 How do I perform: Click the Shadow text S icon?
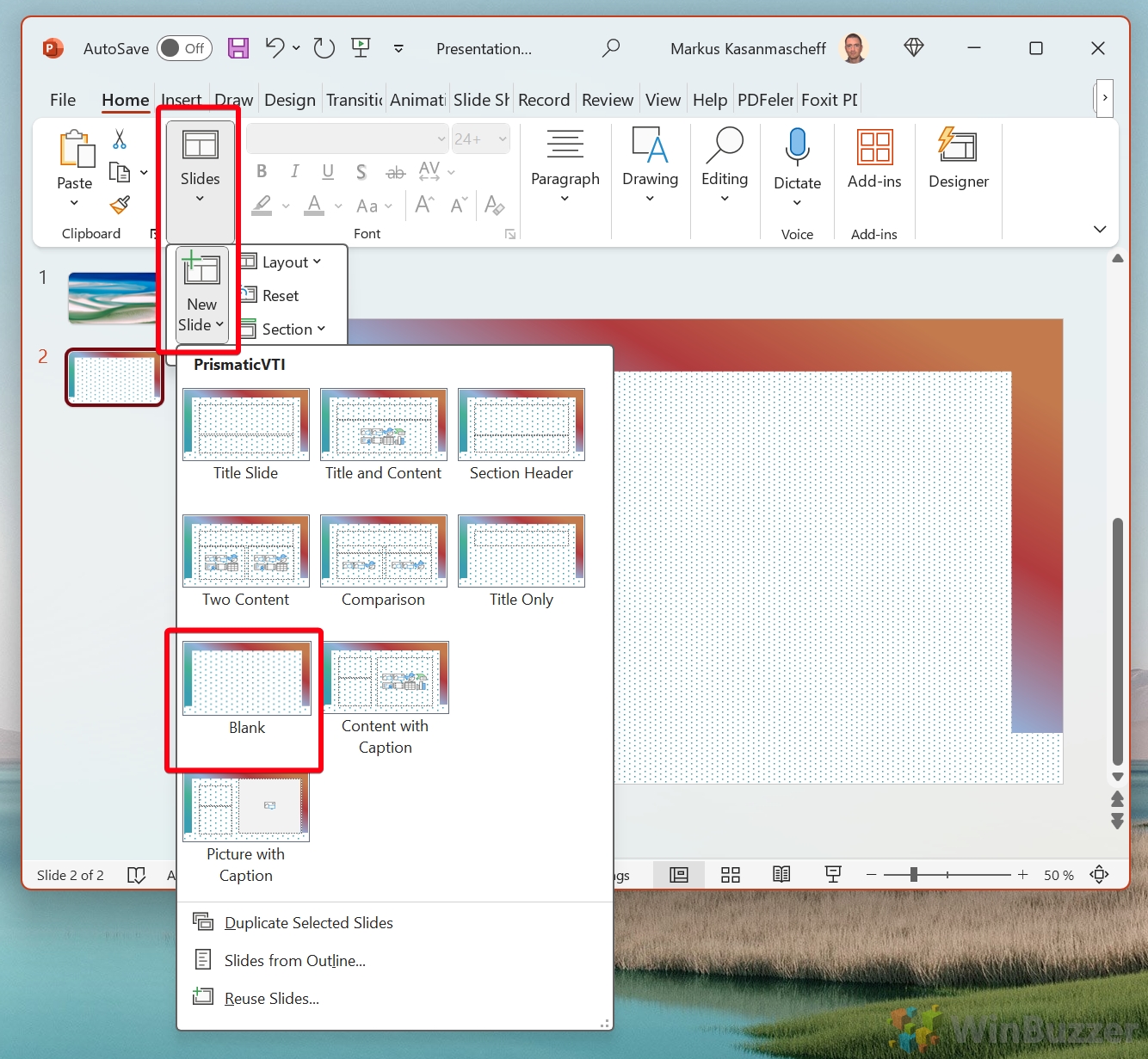(x=361, y=172)
